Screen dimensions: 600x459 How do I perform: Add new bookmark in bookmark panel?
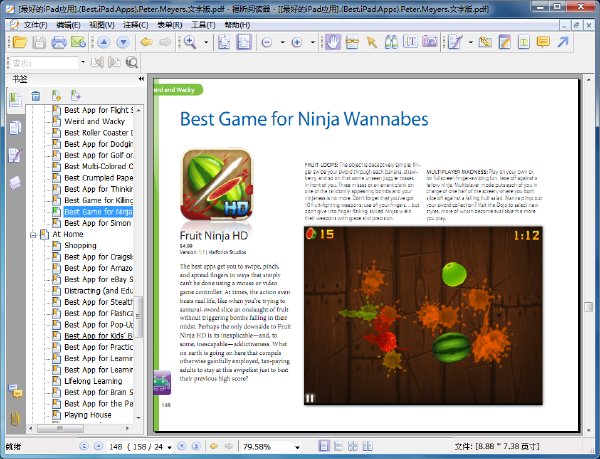click(56, 96)
